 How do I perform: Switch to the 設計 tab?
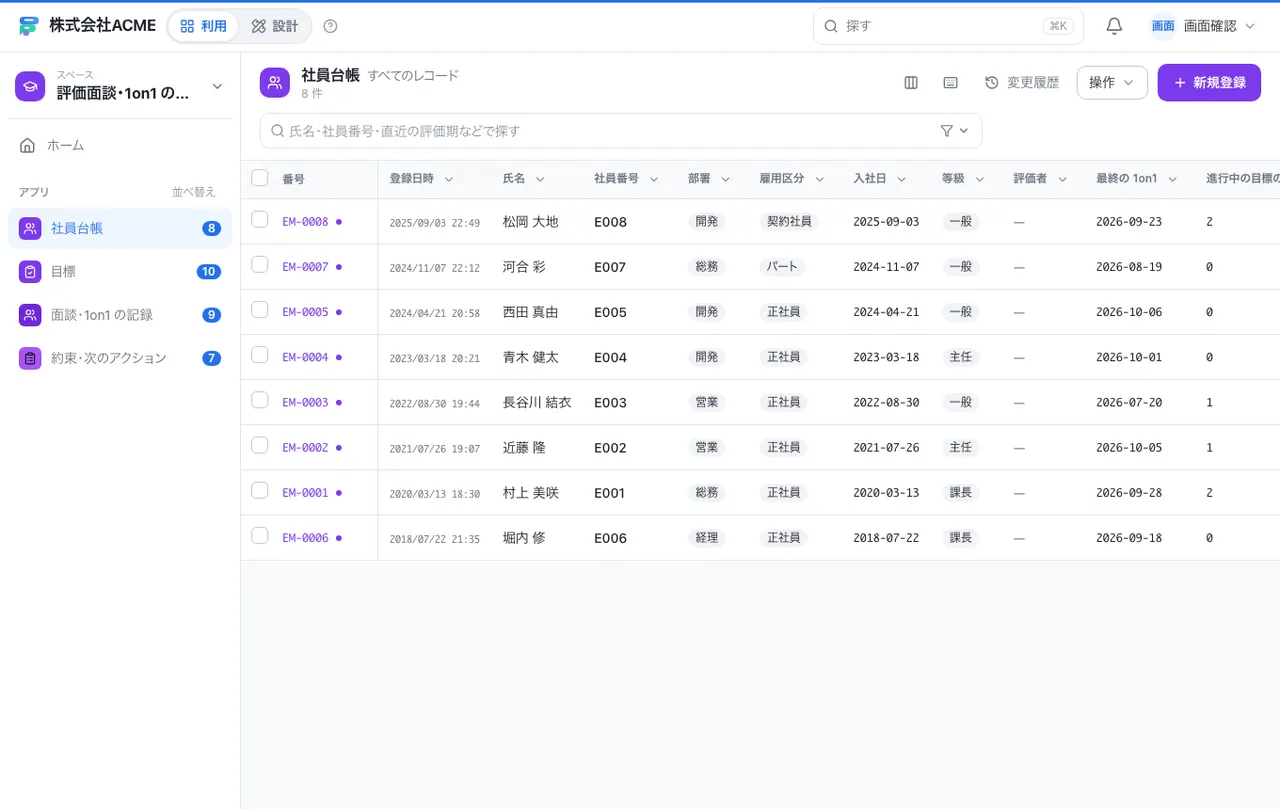pyautogui.click(x=275, y=26)
